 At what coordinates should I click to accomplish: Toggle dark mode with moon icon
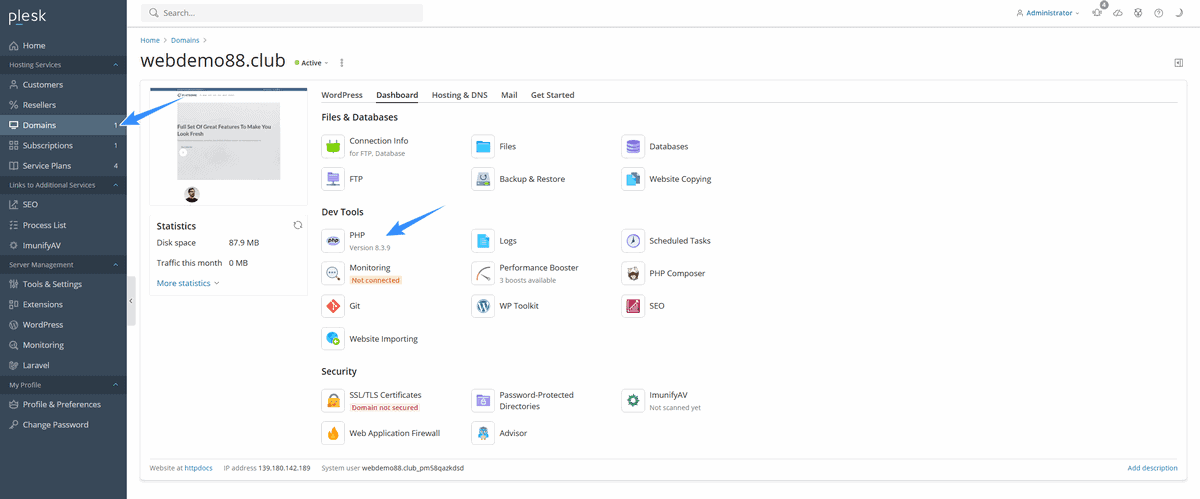point(1178,13)
